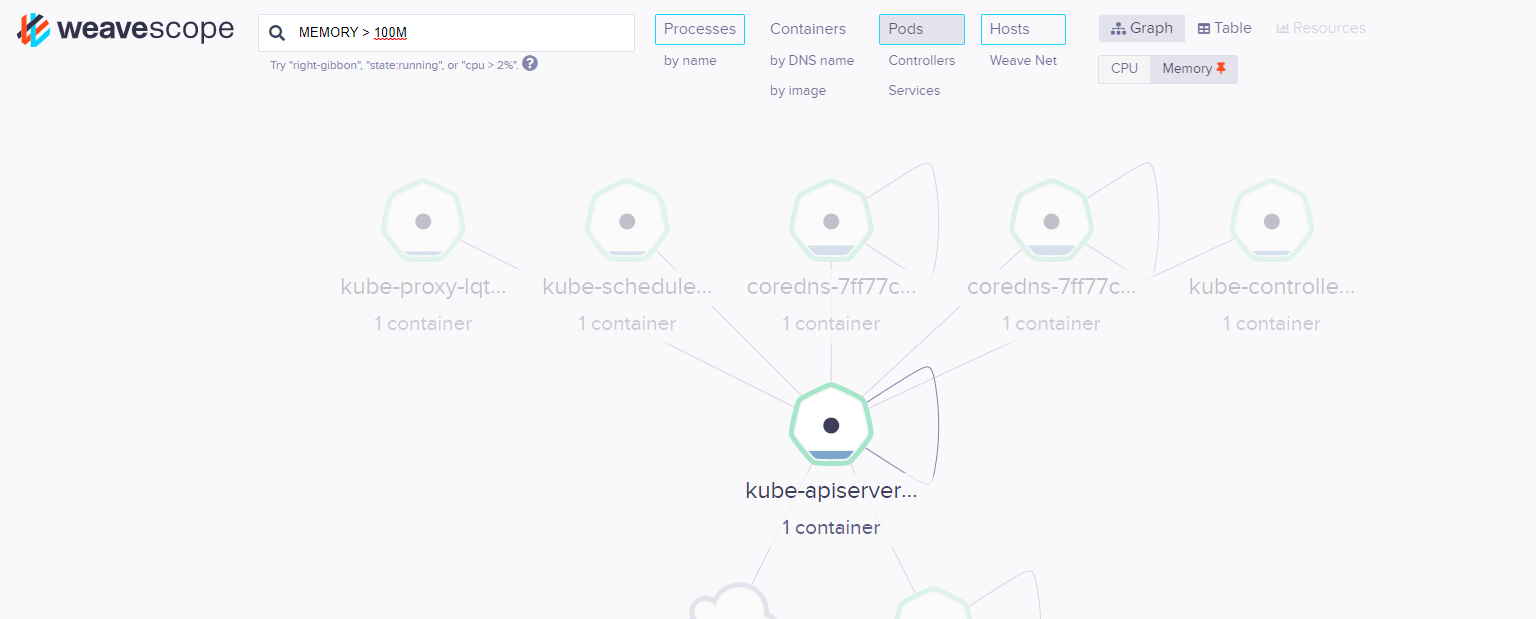Click into the search field containing MEMORY > 100M
The height and width of the screenshot is (619, 1536).
point(446,33)
